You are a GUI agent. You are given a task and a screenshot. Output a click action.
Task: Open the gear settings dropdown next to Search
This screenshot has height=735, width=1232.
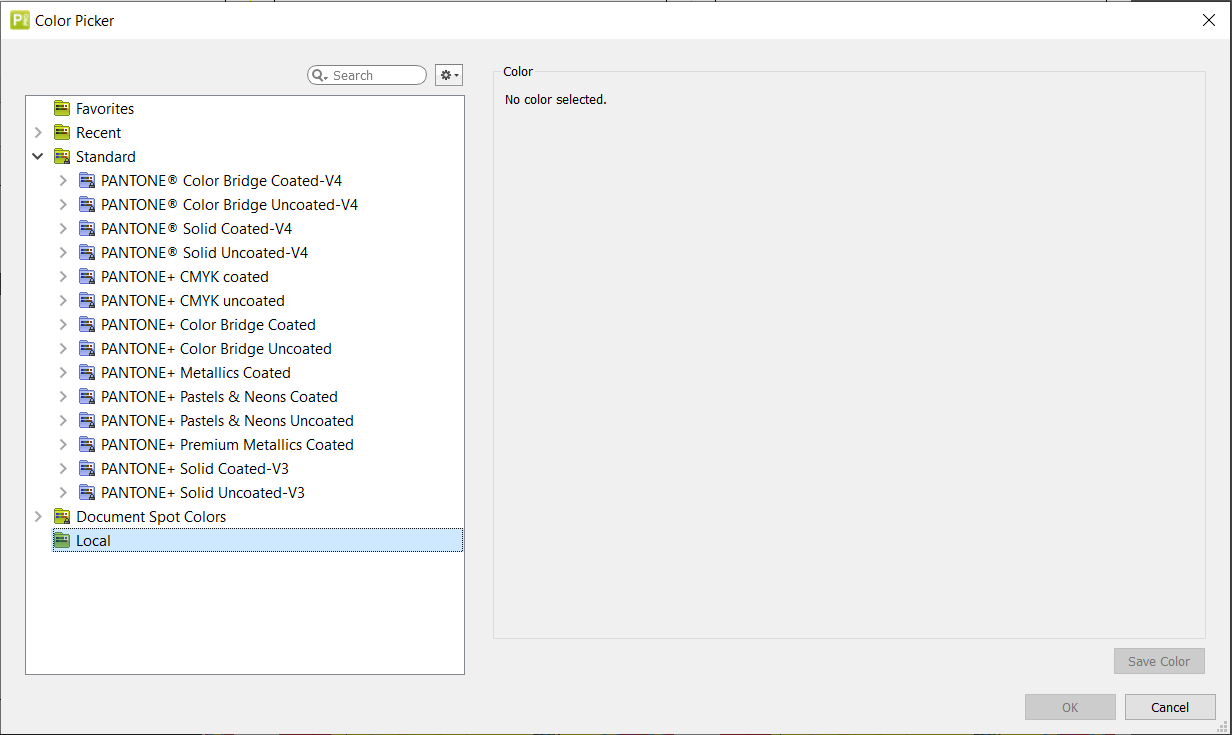(x=449, y=75)
